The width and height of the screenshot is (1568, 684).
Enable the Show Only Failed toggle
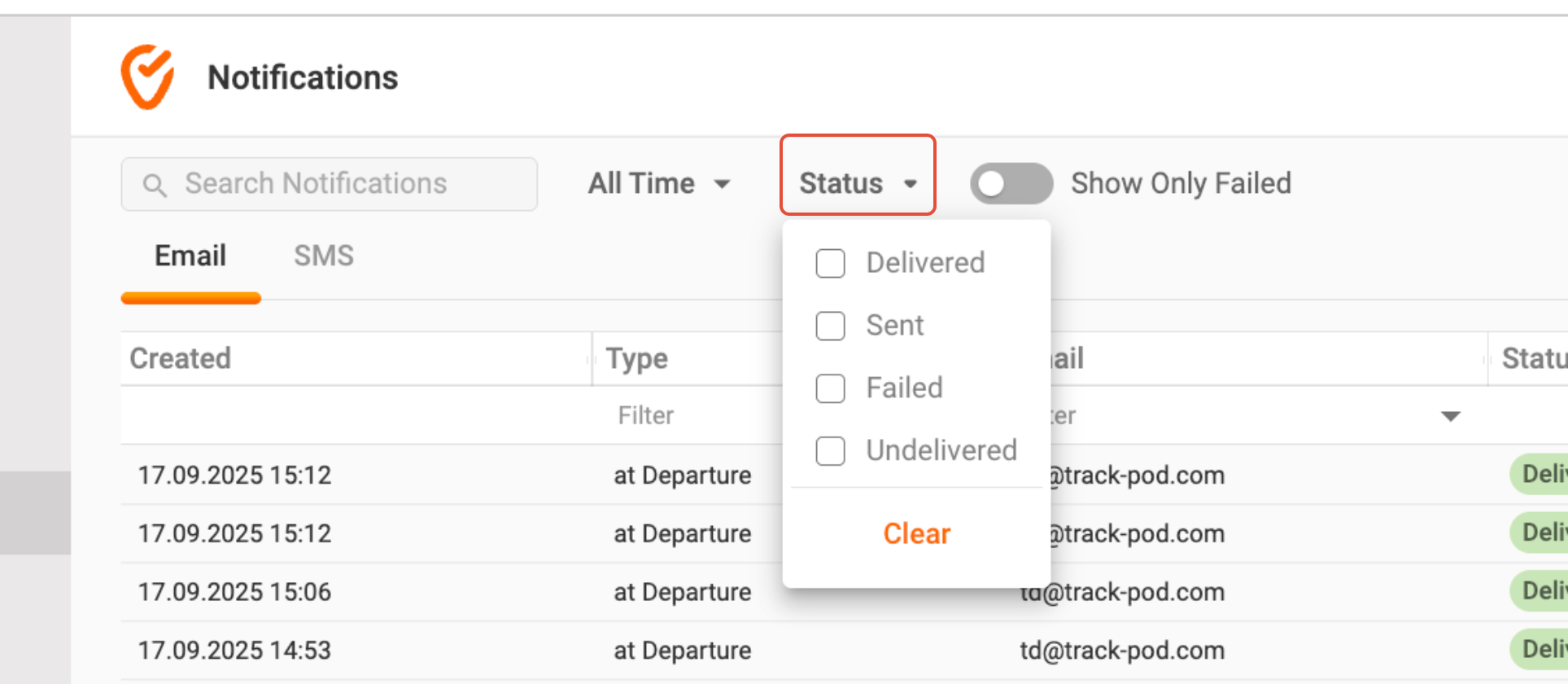click(1011, 183)
